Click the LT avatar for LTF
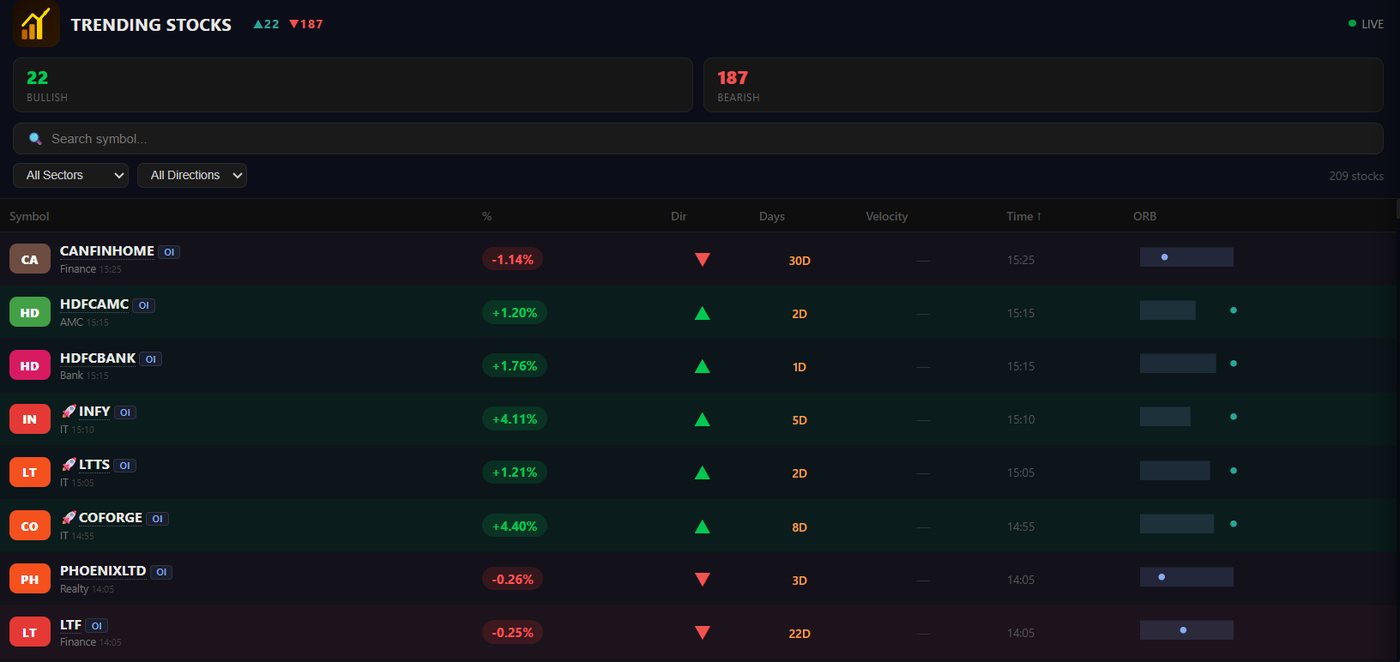Image resolution: width=1400 pixels, height=662 pixels. pos(30,632)
